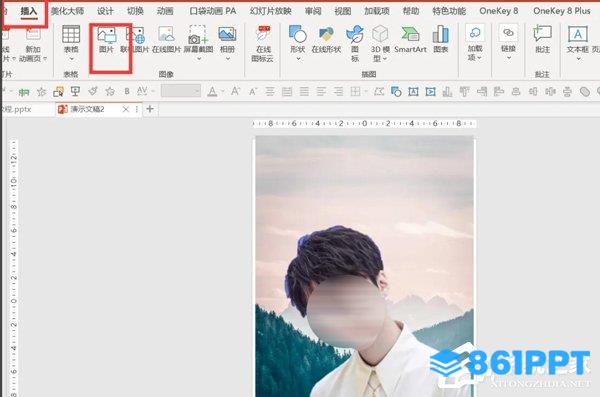
Task: Open the 特色功能 features tab
Action: pos(449,11)
